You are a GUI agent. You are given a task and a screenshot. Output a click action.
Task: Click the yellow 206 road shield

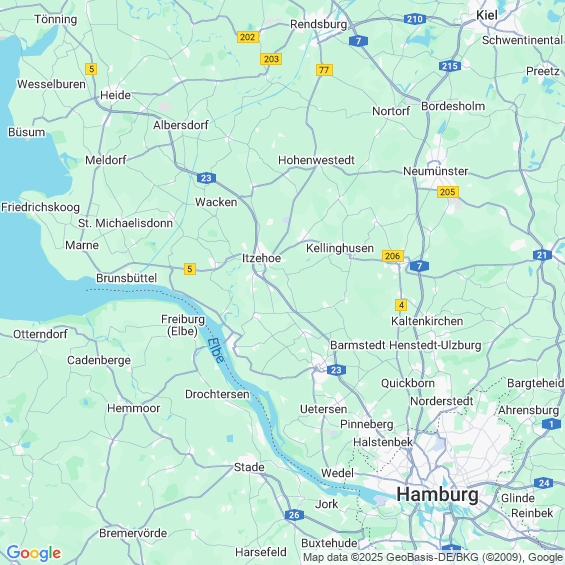tap(392, 256)
